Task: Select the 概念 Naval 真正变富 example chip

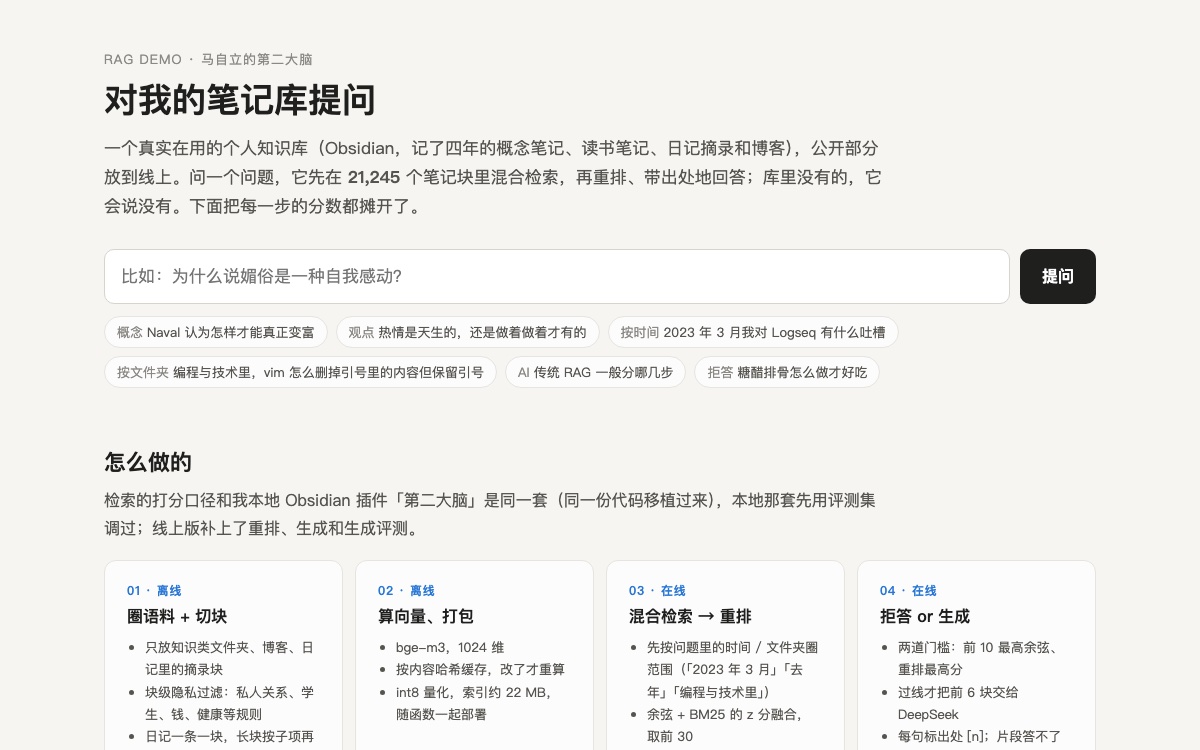Action: (x=215, y=332)
